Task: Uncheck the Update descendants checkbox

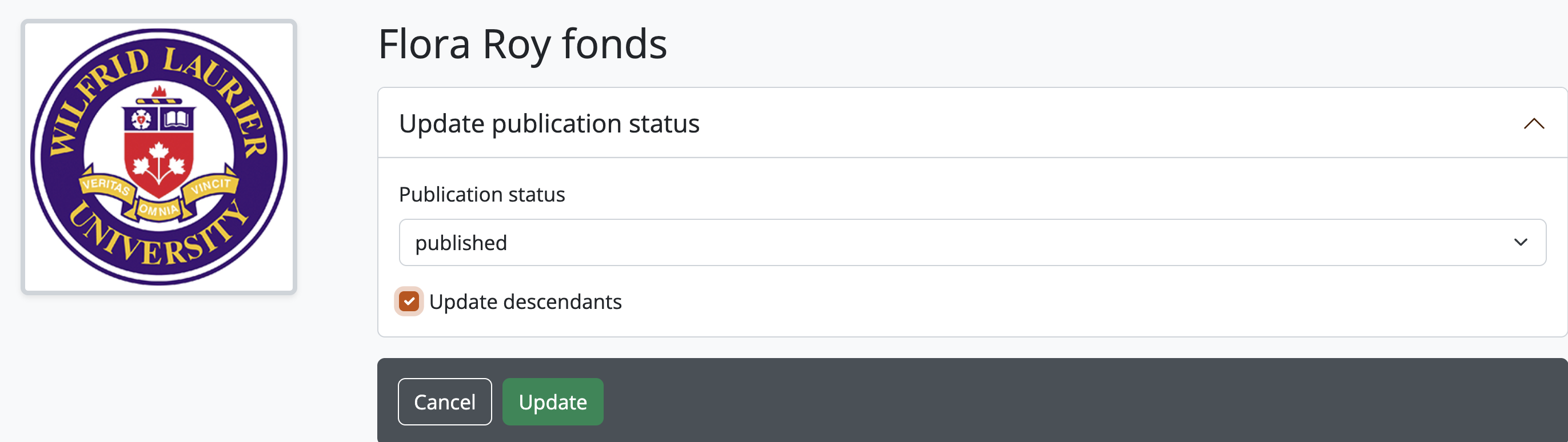Action: tap(409, 302)
